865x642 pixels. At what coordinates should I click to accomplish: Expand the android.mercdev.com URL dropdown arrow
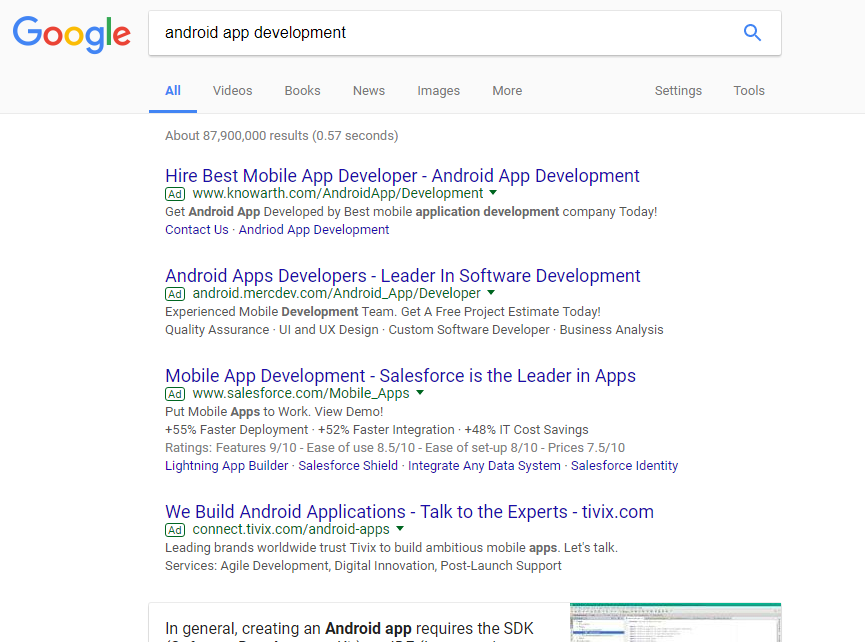click(491, 292)
